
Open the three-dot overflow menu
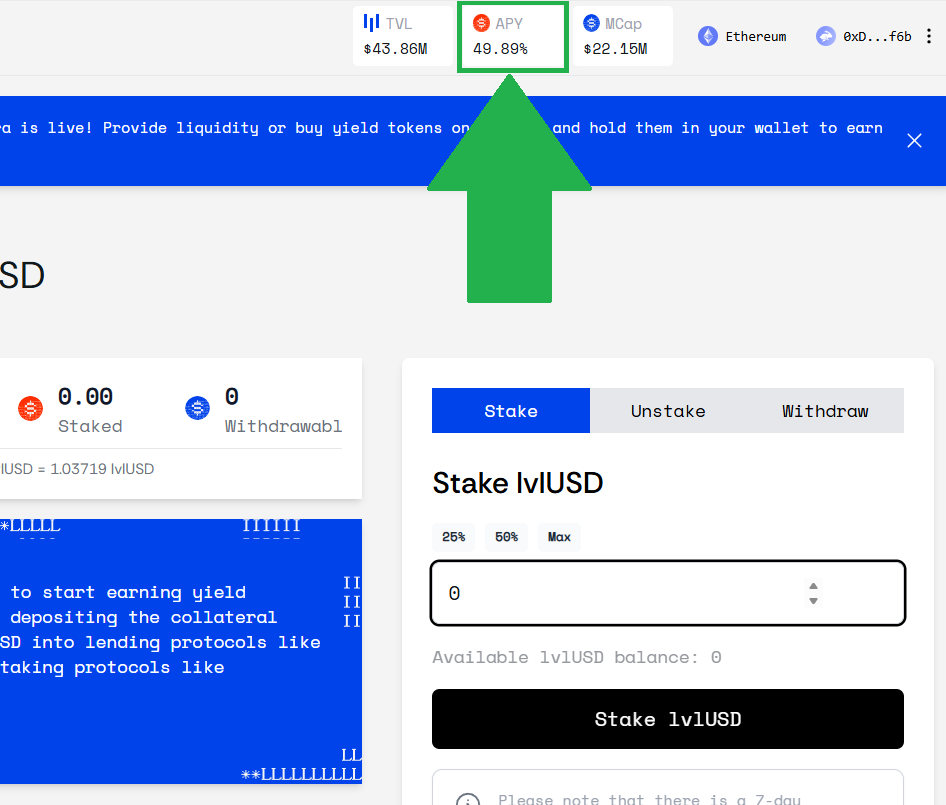click(x=929, y=36)
